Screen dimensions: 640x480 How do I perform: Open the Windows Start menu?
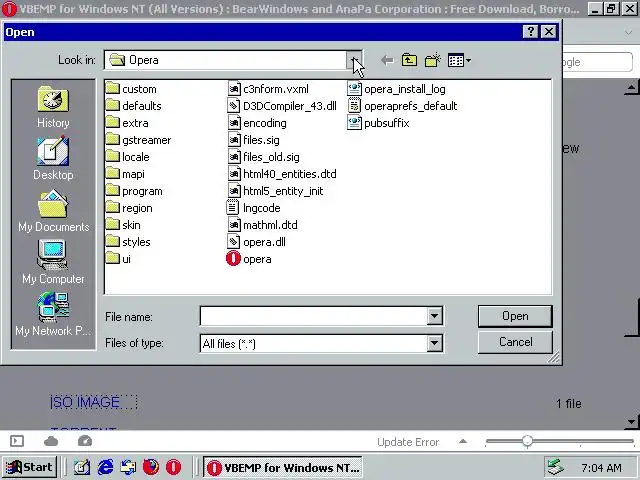[x=29, y=467]
